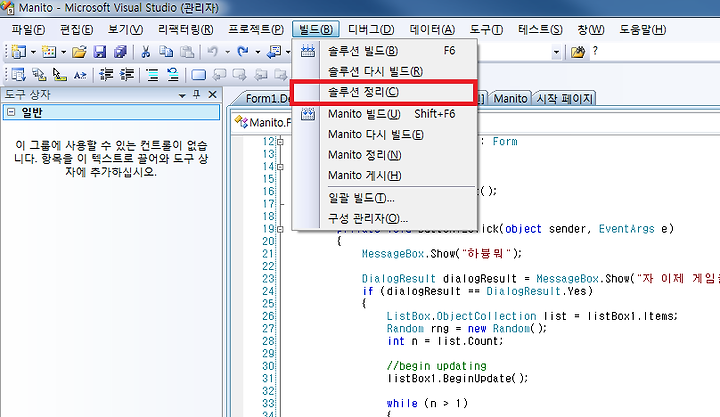Collapse the code outline at line 12
This screenshot has height=417, width=720.
click(x=280, y=142)
